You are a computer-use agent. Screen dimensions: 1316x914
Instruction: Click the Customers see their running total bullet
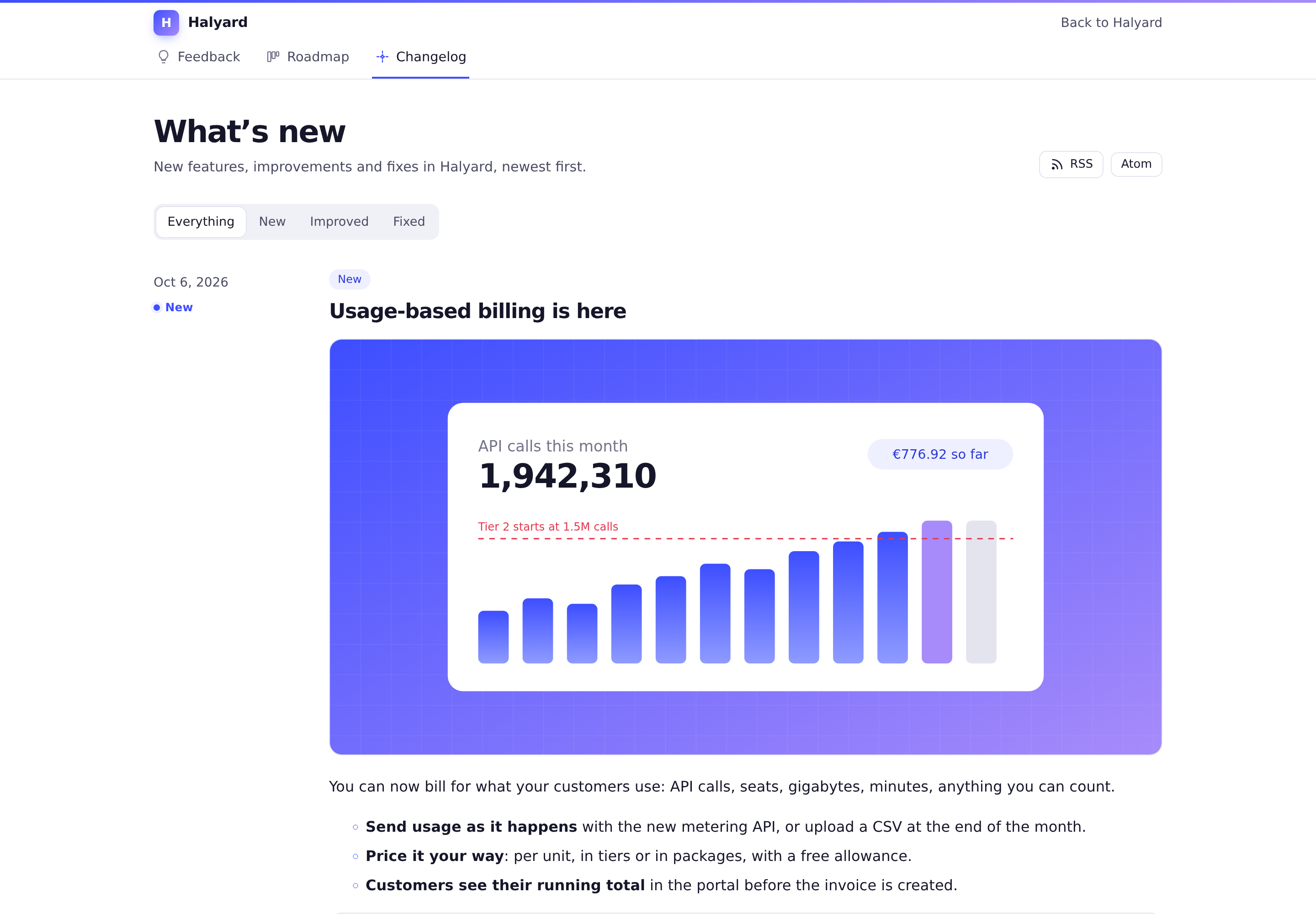(662, 885)
